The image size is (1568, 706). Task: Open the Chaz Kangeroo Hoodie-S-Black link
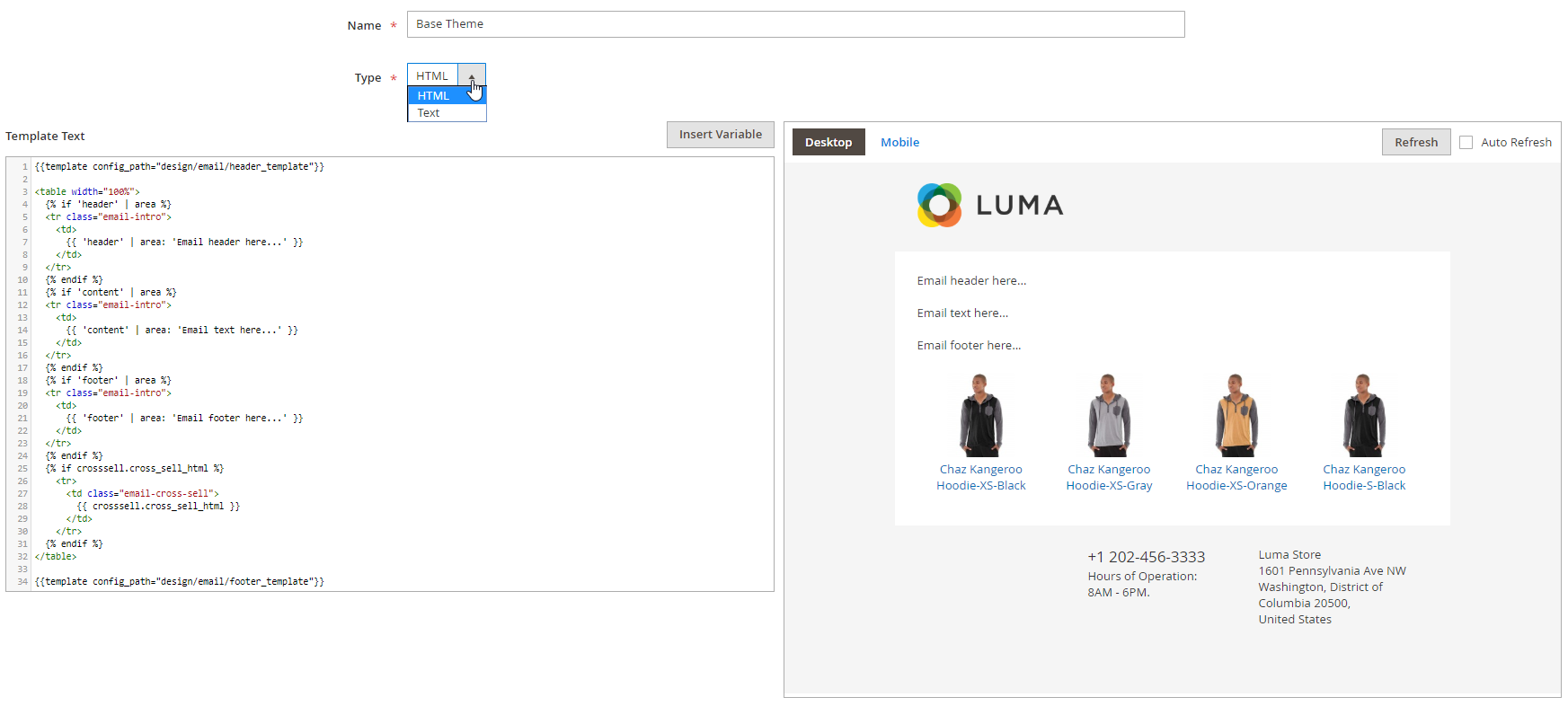click(1364, 477)
